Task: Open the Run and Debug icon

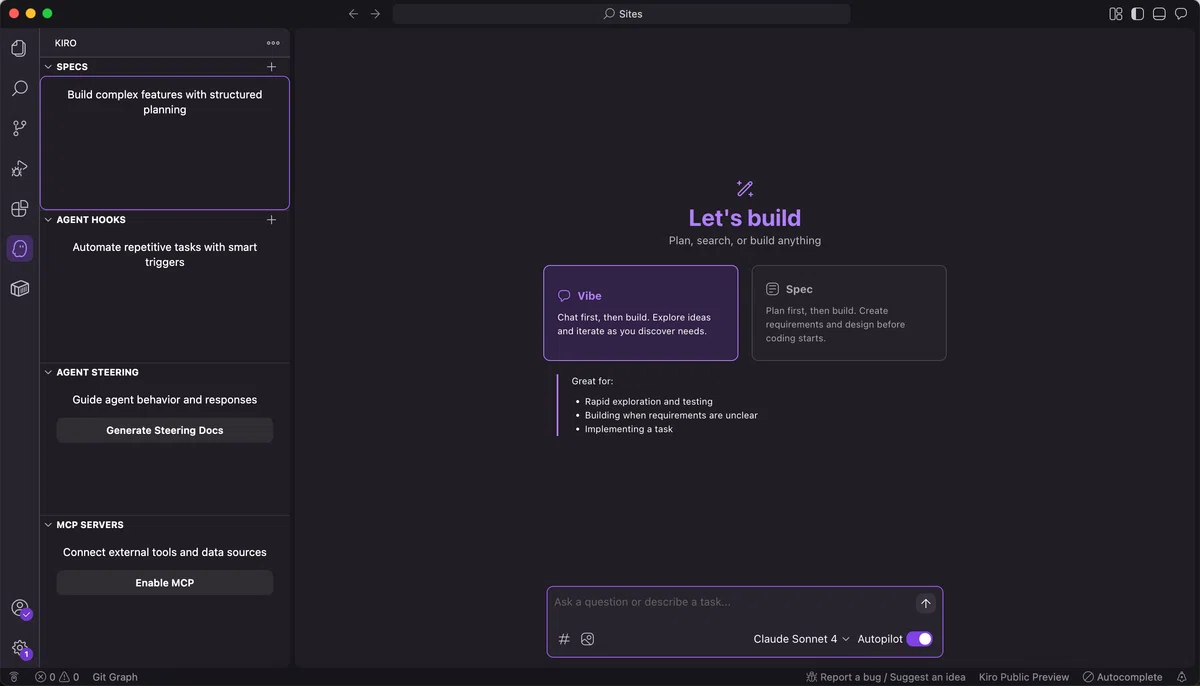Action: (x=19, y=168)
